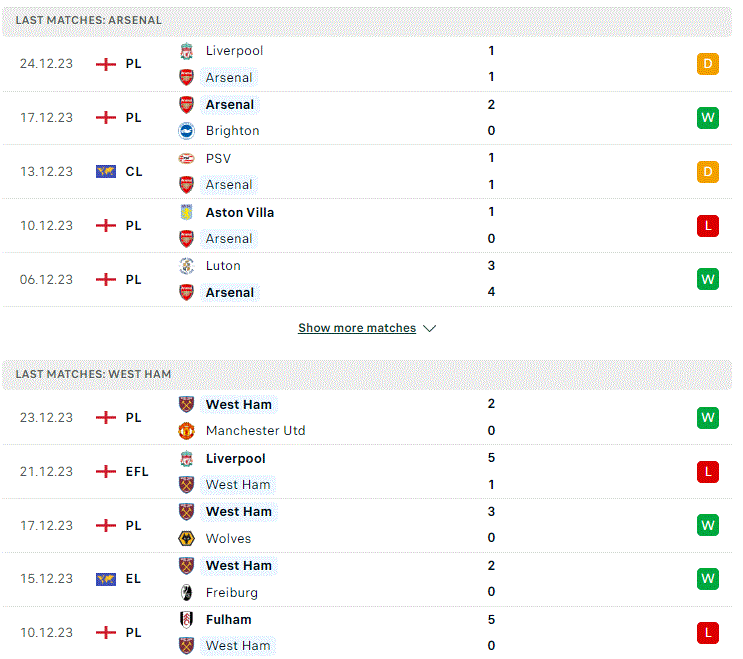743x659 pixels.
Task: Click the PSV club crest icon
Action: 187,159
